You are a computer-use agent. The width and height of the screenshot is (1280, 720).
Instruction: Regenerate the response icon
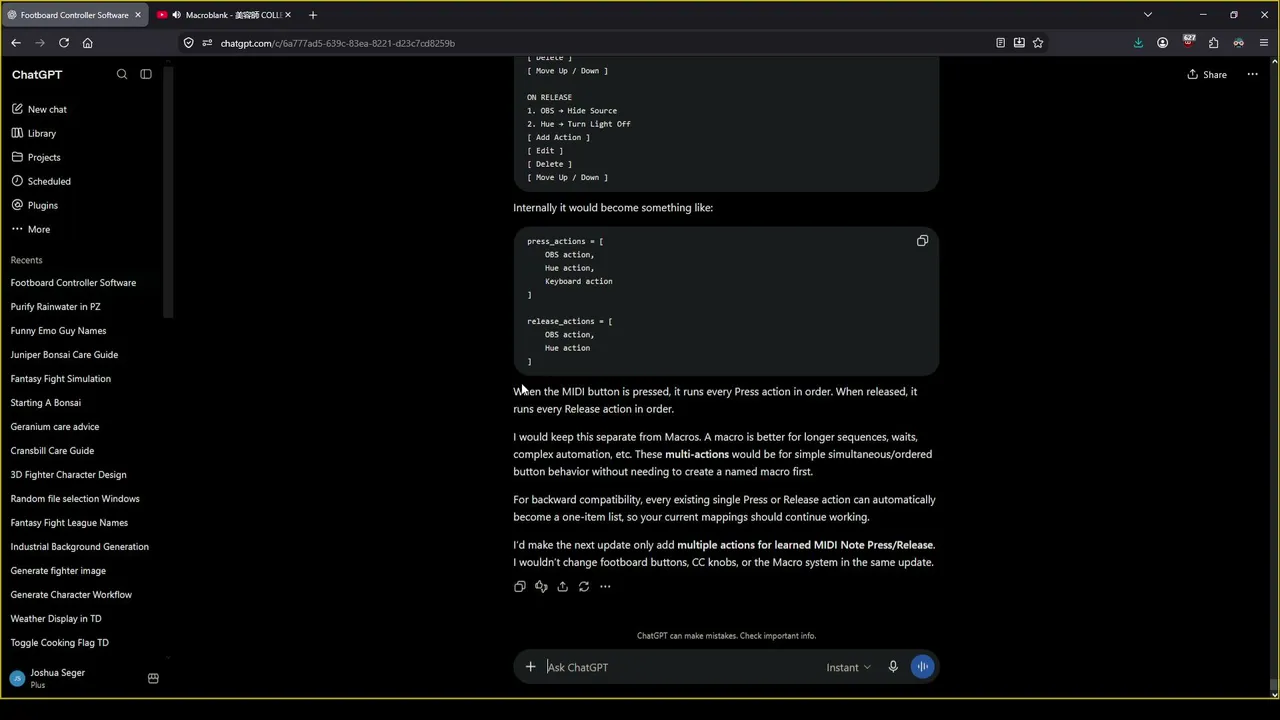(x=584, y=587)
